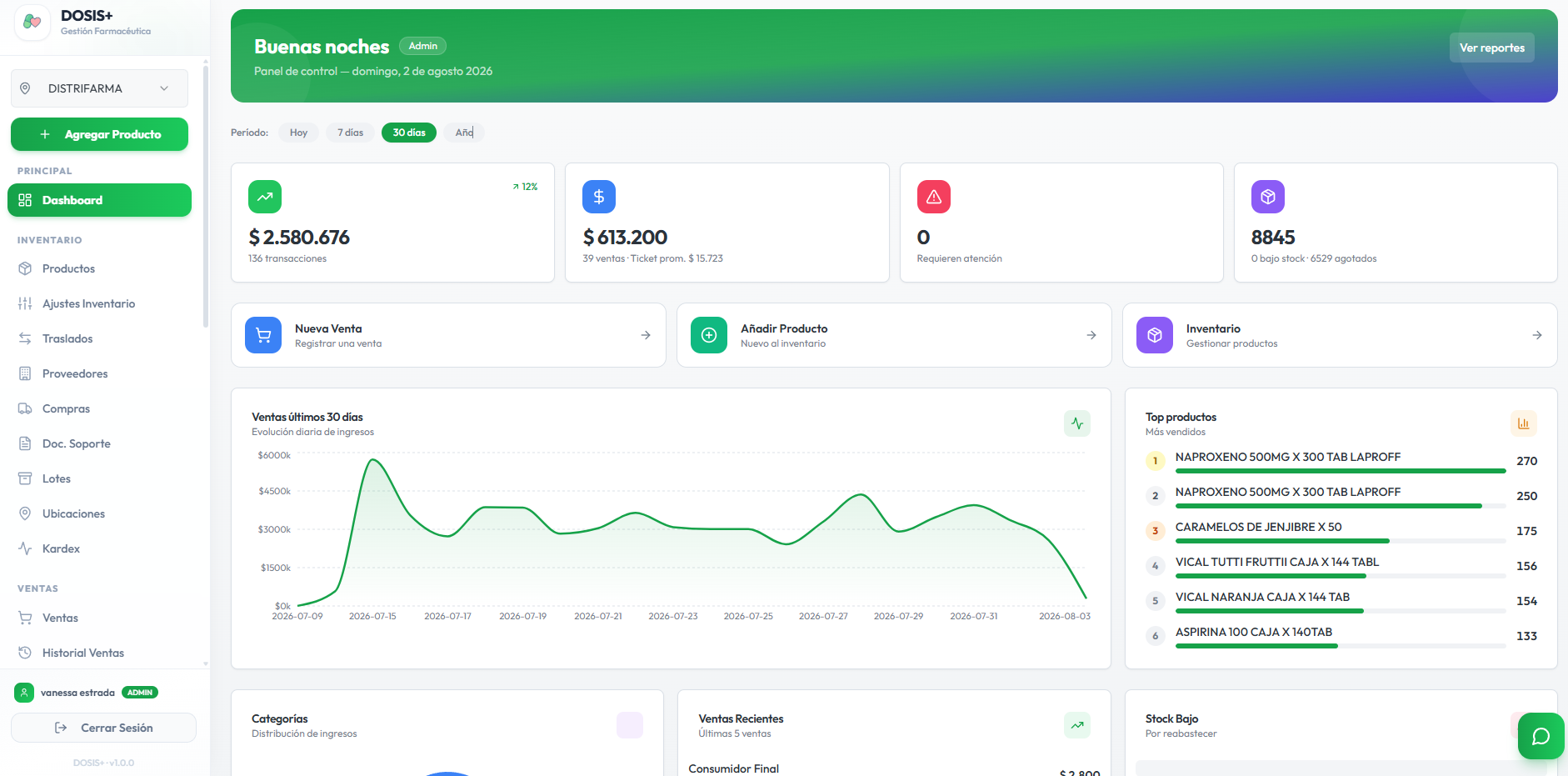Open the Compras section
The width and height of the screenshot is (1568, 776).
(99, 408)
